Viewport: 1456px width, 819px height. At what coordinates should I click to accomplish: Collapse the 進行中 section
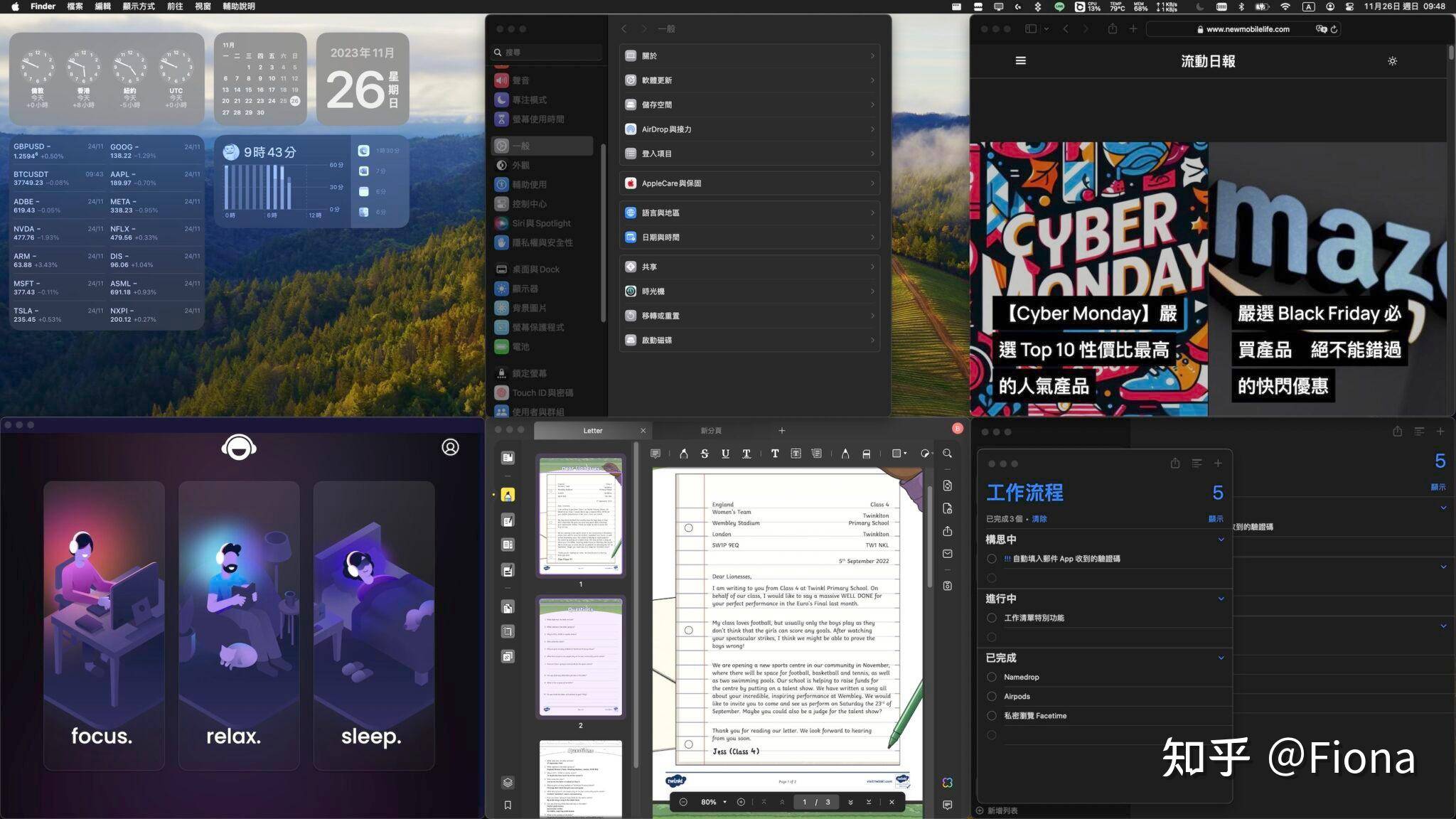tap(1221, 599)
